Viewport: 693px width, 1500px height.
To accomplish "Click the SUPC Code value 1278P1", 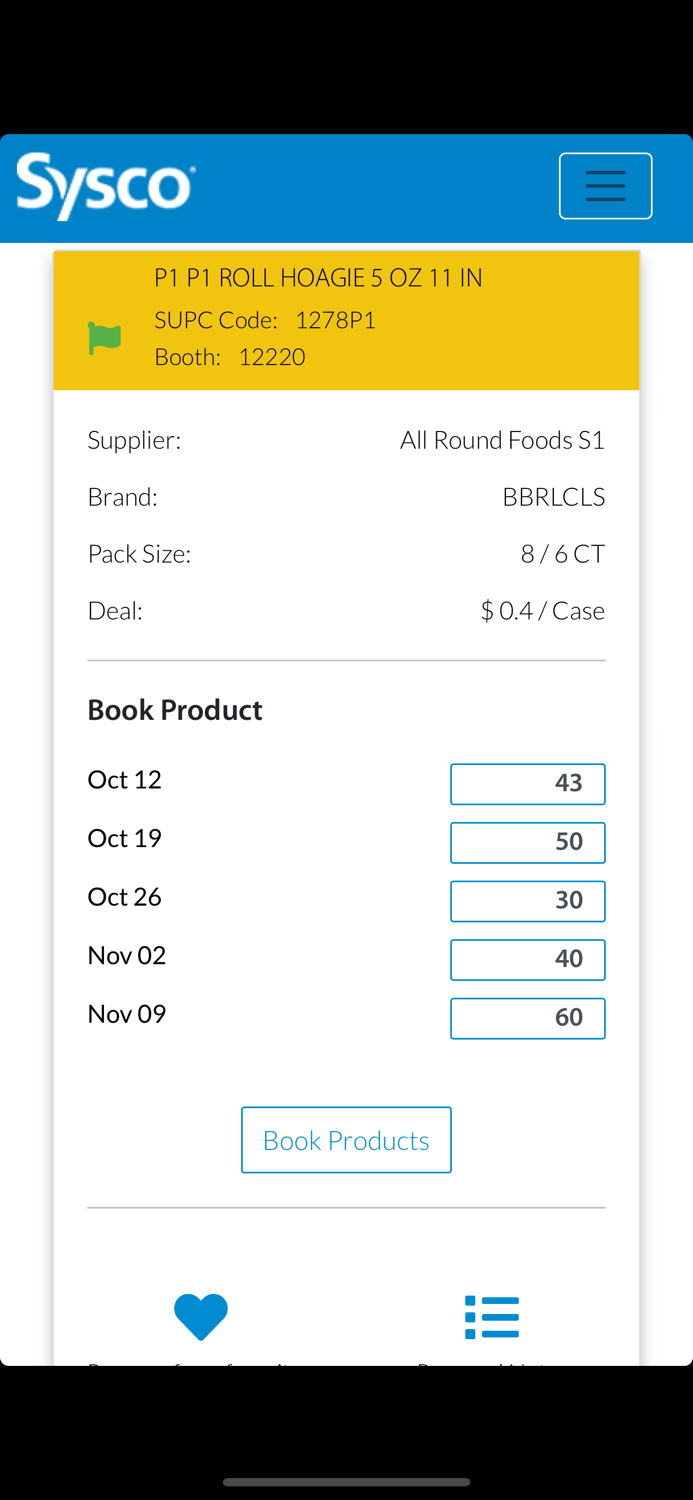I will tap(333, 320).
